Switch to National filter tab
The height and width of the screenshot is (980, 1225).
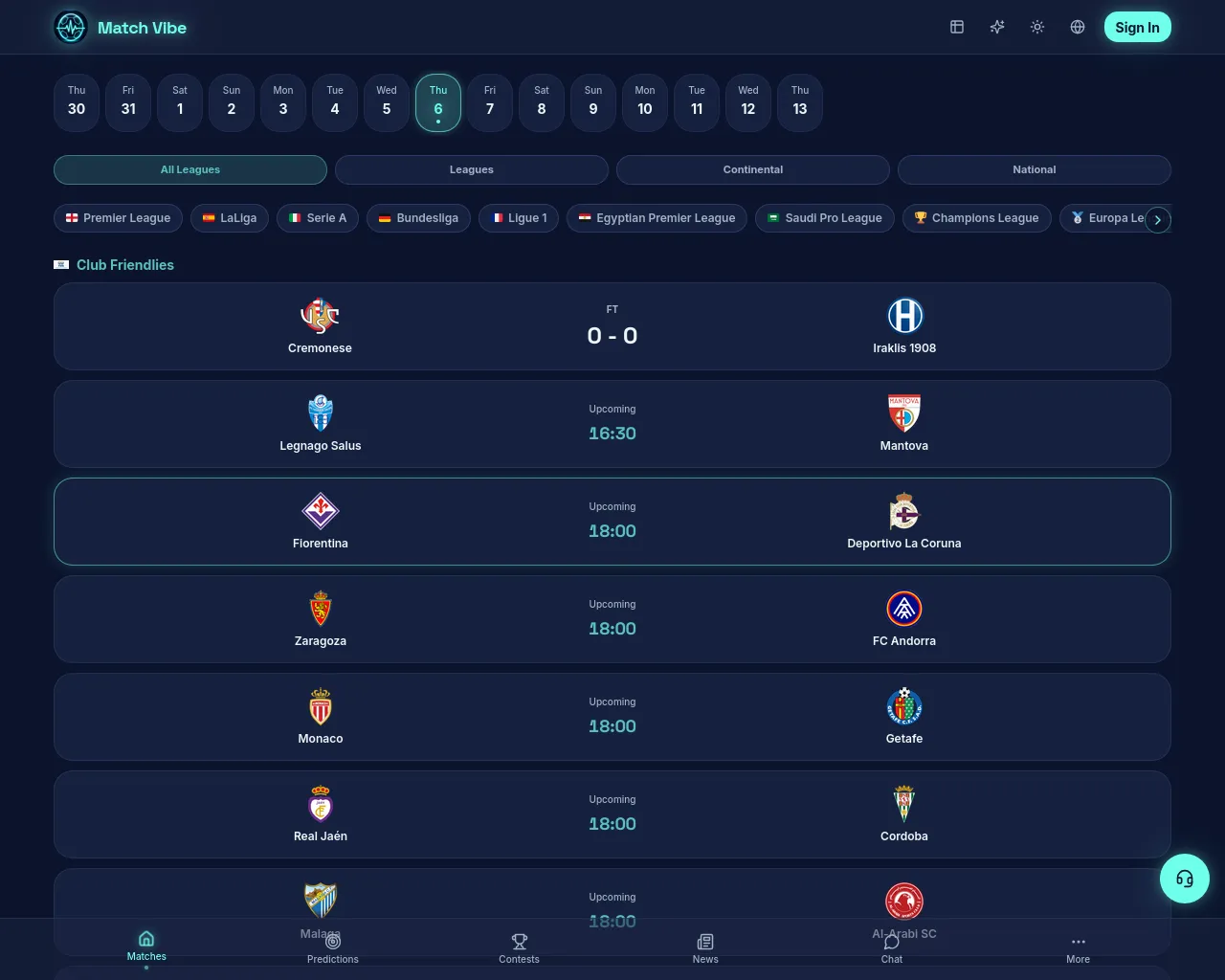(x=1035, y=169)
